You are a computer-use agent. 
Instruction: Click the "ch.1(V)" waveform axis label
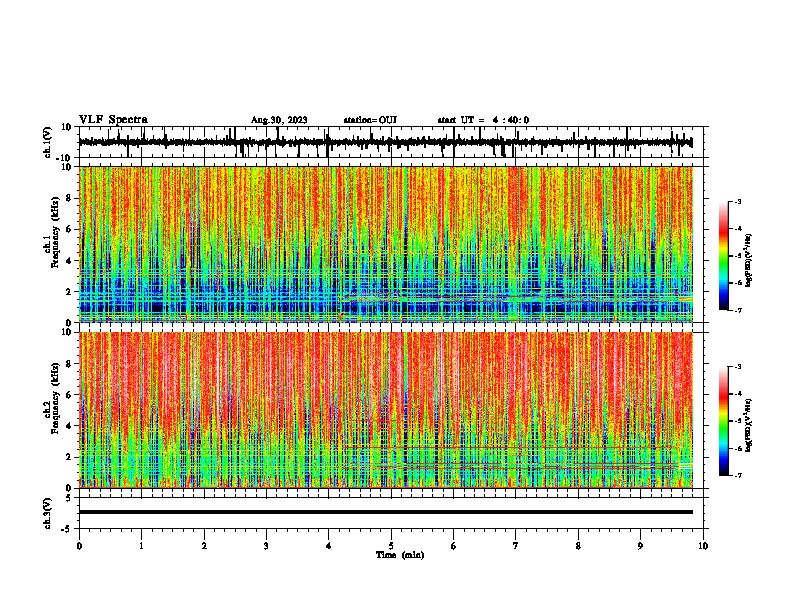[x=48, y=142]
